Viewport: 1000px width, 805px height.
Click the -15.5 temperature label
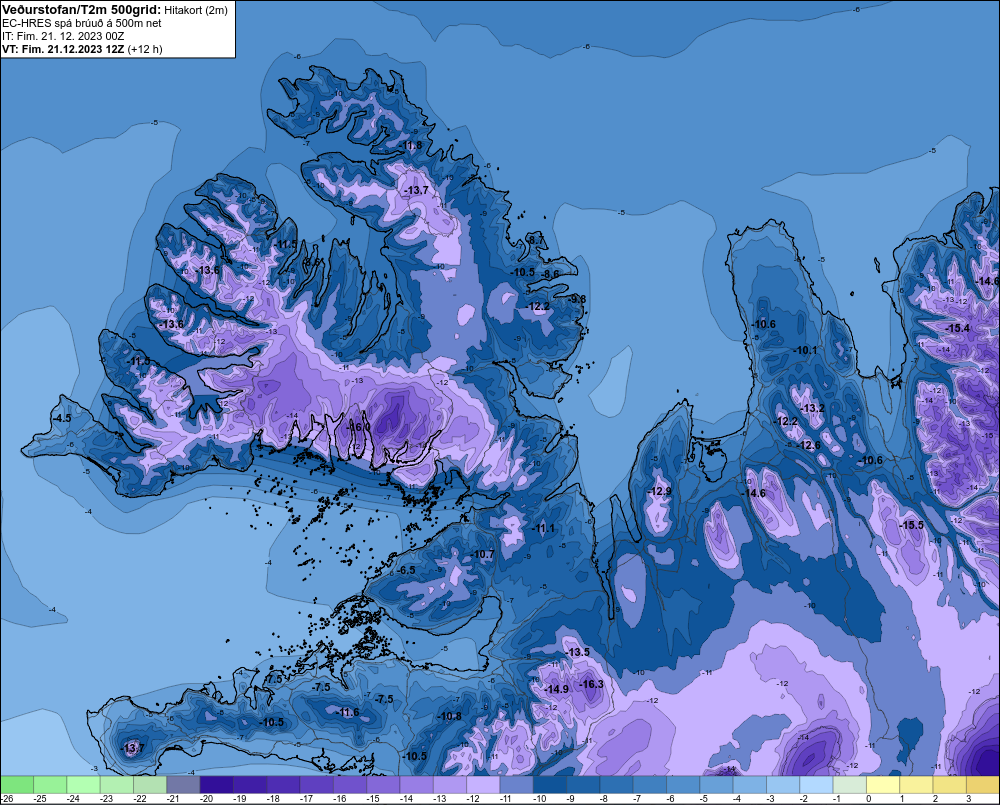(911, 525)
